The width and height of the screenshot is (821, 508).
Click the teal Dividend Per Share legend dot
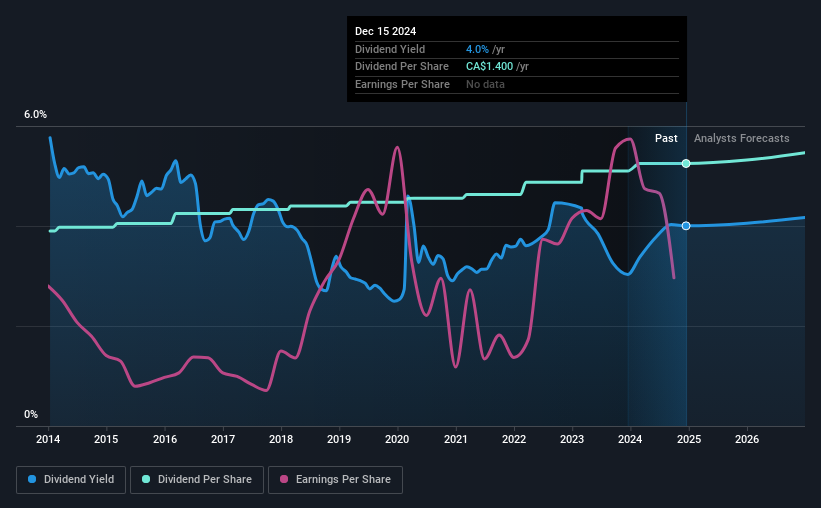coord(146,479)
